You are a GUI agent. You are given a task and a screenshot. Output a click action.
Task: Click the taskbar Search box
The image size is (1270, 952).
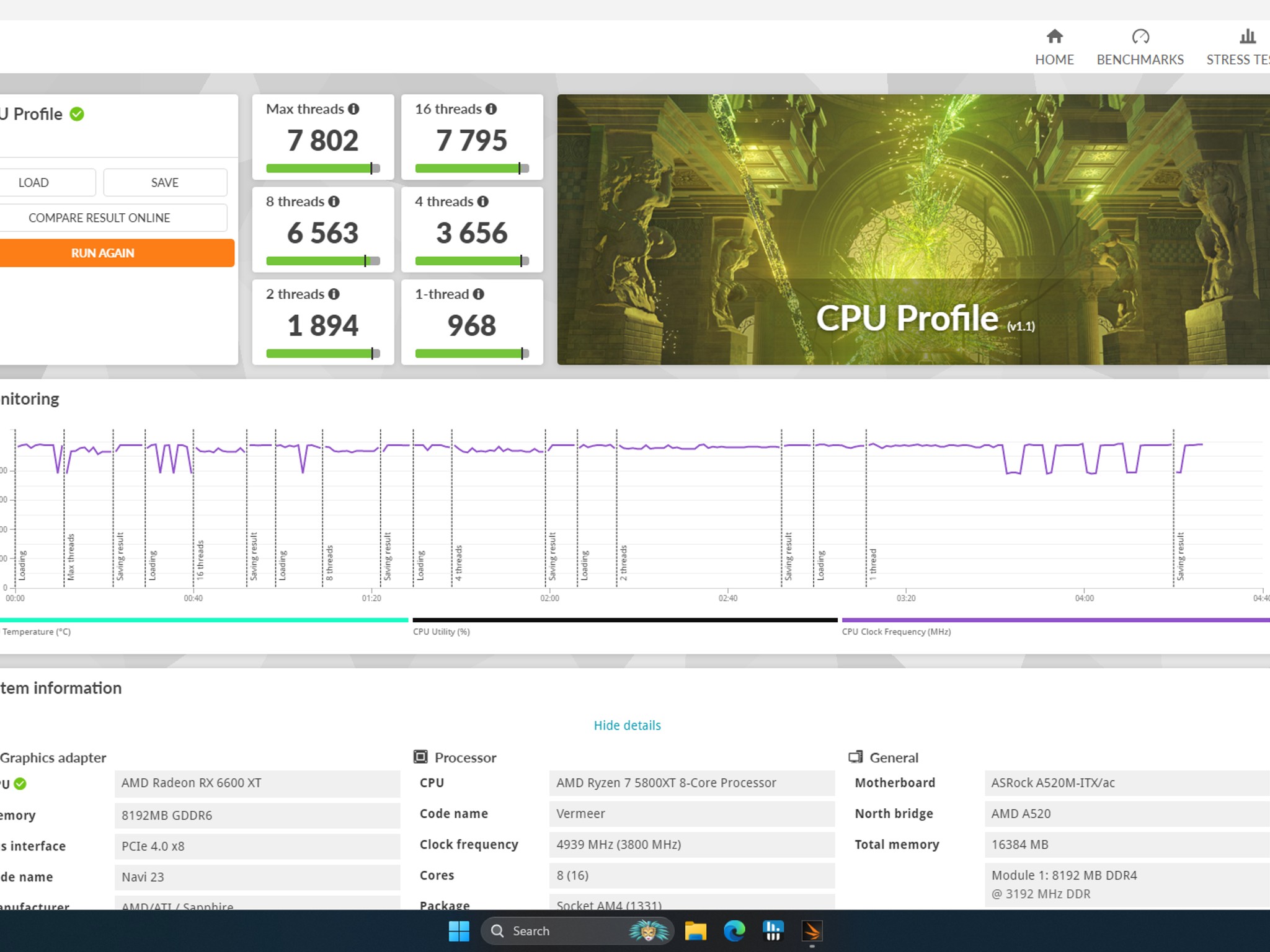tap(577, 931)
